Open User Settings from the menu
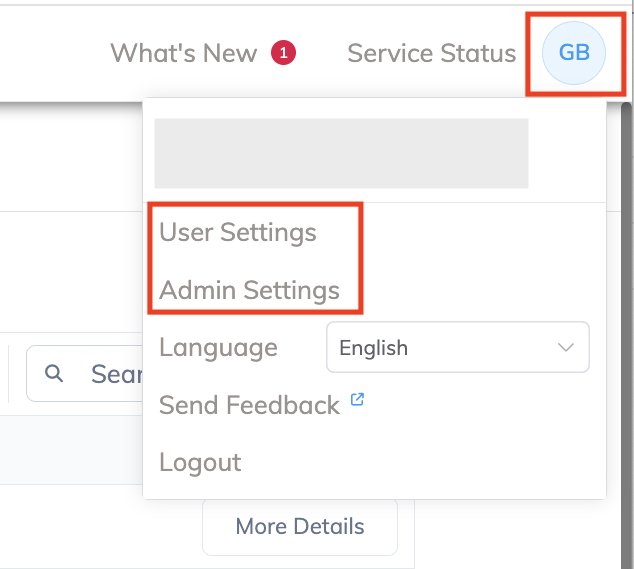The width and height of the screenshot is (634, 569). coord(238,233)
